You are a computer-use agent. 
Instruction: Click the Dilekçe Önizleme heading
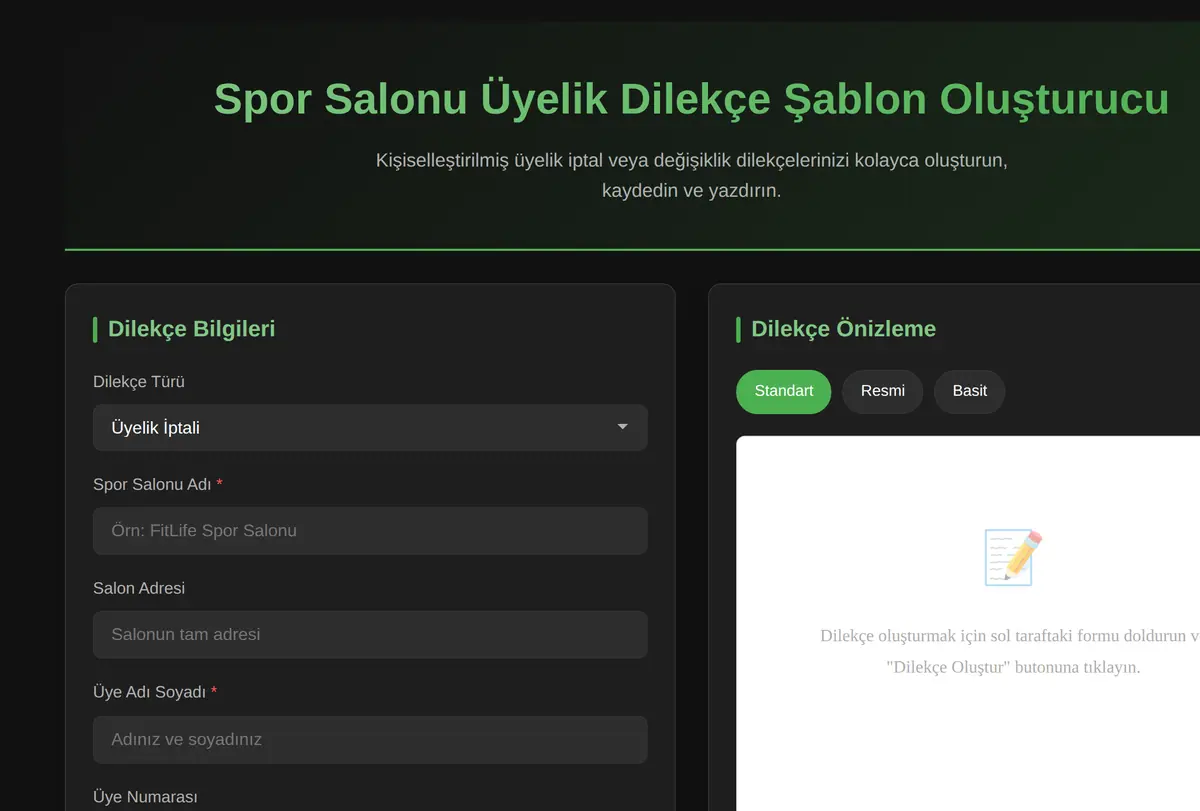(843, 329)
